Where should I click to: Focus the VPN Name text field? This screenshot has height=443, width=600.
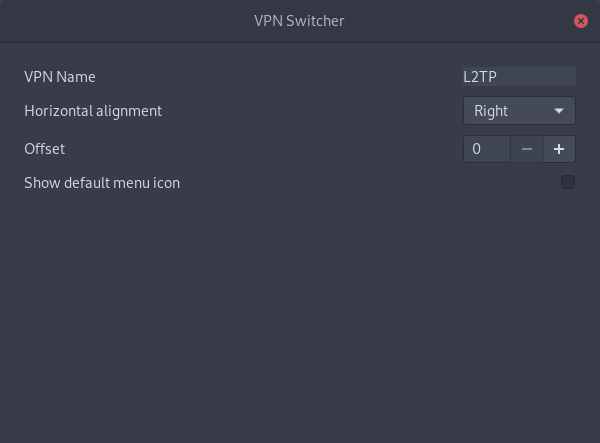coord(519,77)
